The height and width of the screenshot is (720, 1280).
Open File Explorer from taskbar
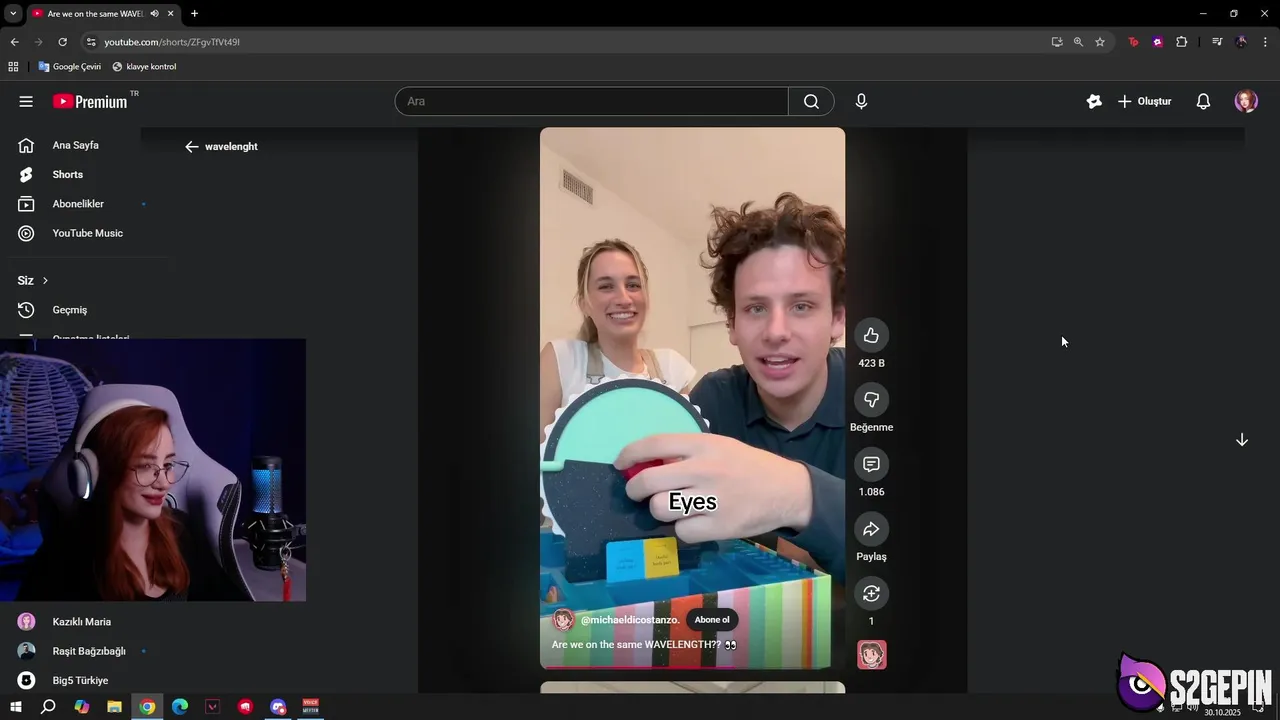tap(114, 707)
